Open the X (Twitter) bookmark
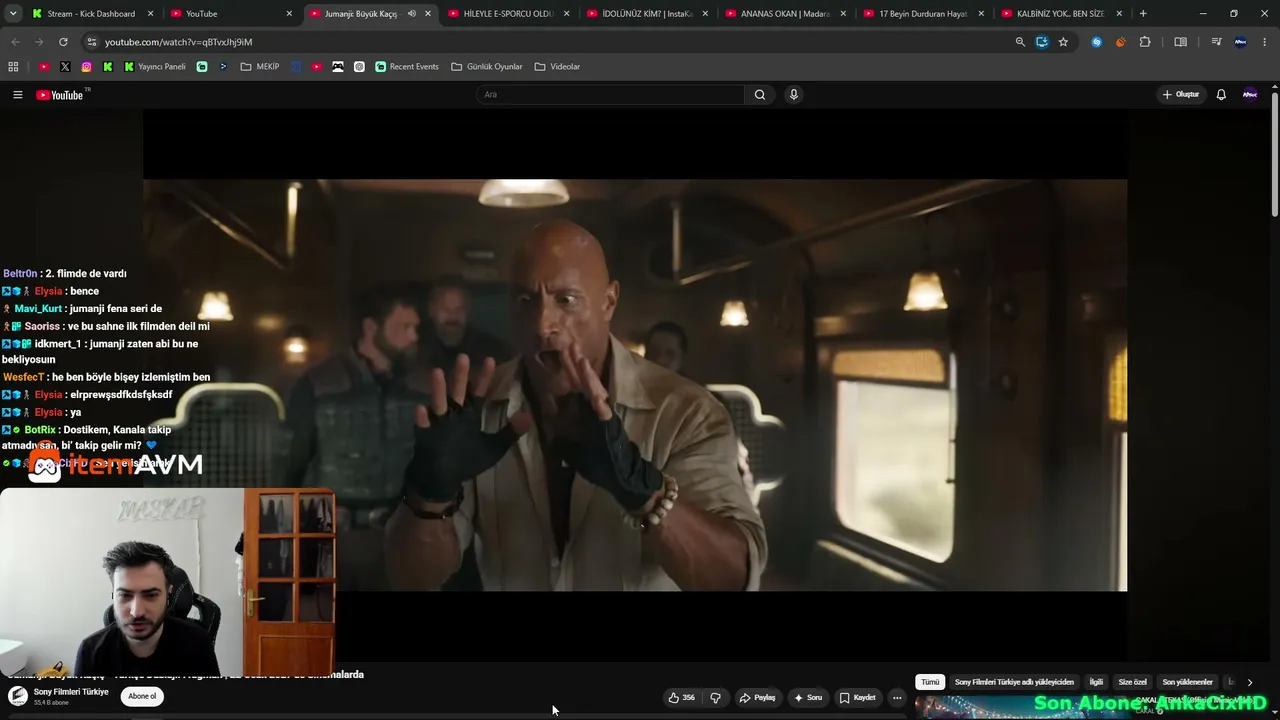The image size is (1280, 720). point(65,67)
